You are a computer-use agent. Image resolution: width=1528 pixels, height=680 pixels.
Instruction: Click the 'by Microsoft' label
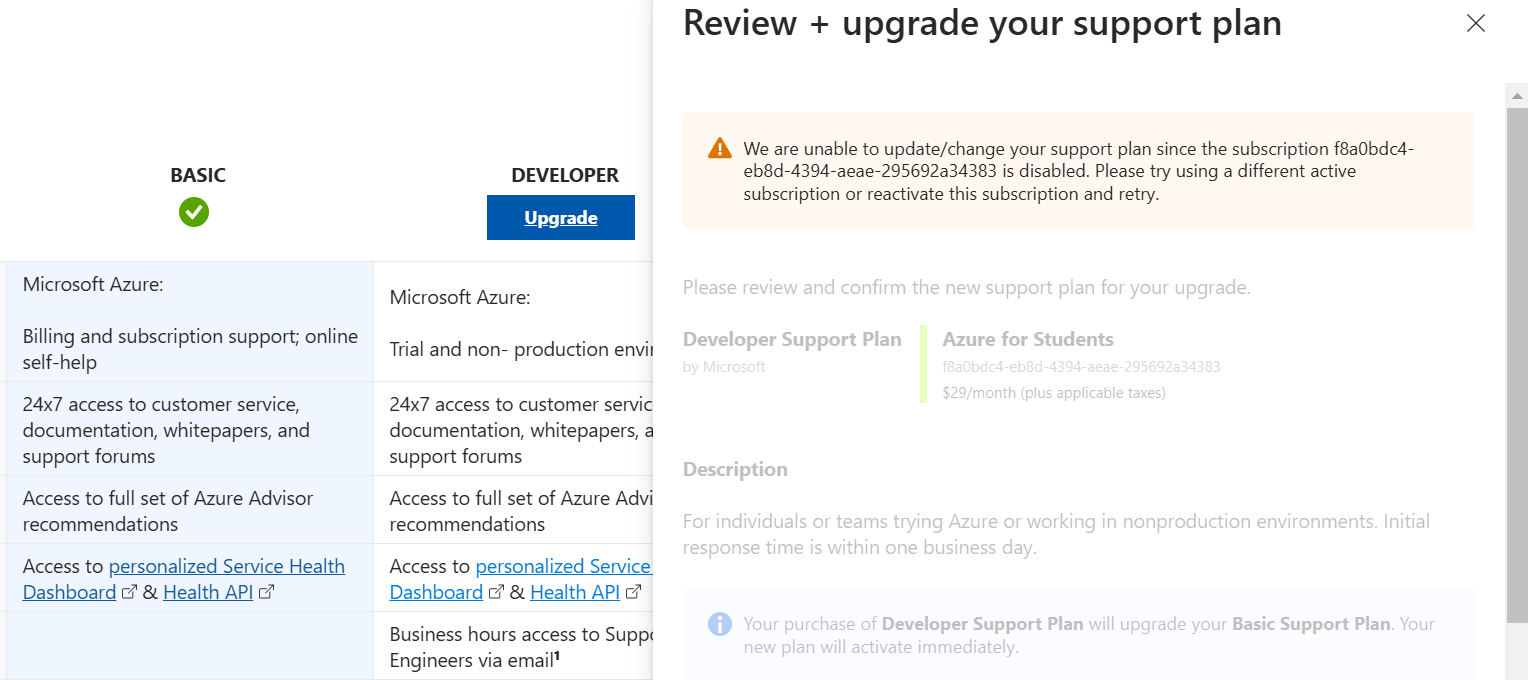pyautogui.click(x=724, y=367)
